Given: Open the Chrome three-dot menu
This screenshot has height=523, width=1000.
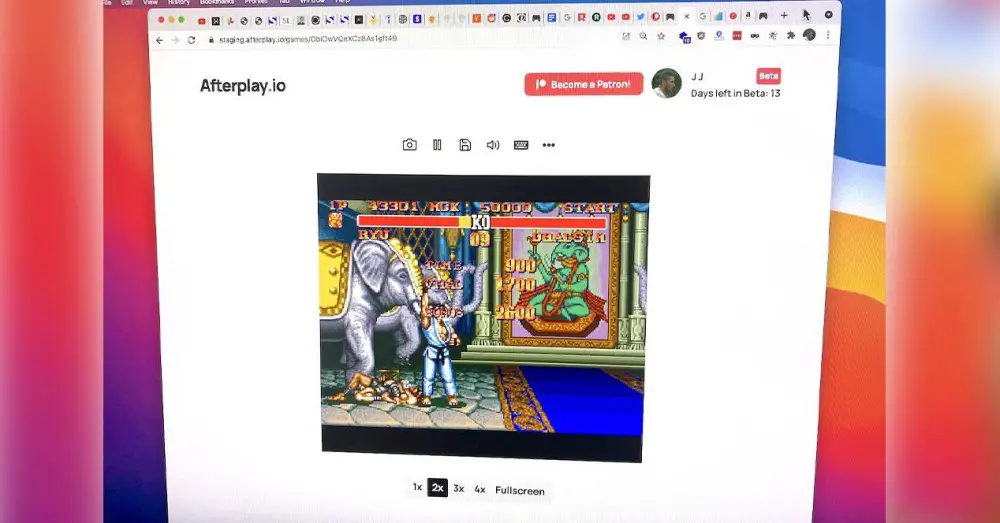Looking at the screenshot, I should [x=828, y=35].
